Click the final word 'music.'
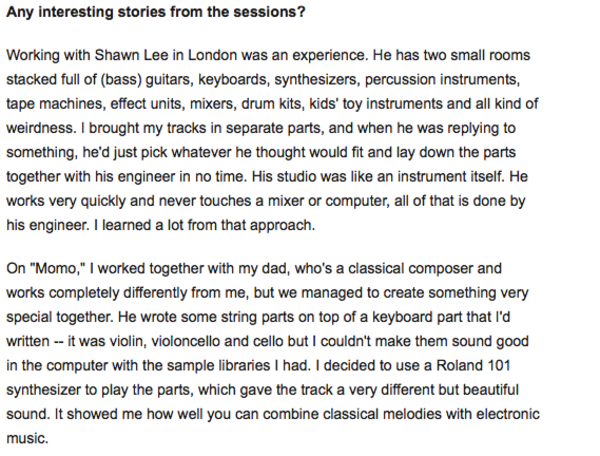 coord(27,438)
